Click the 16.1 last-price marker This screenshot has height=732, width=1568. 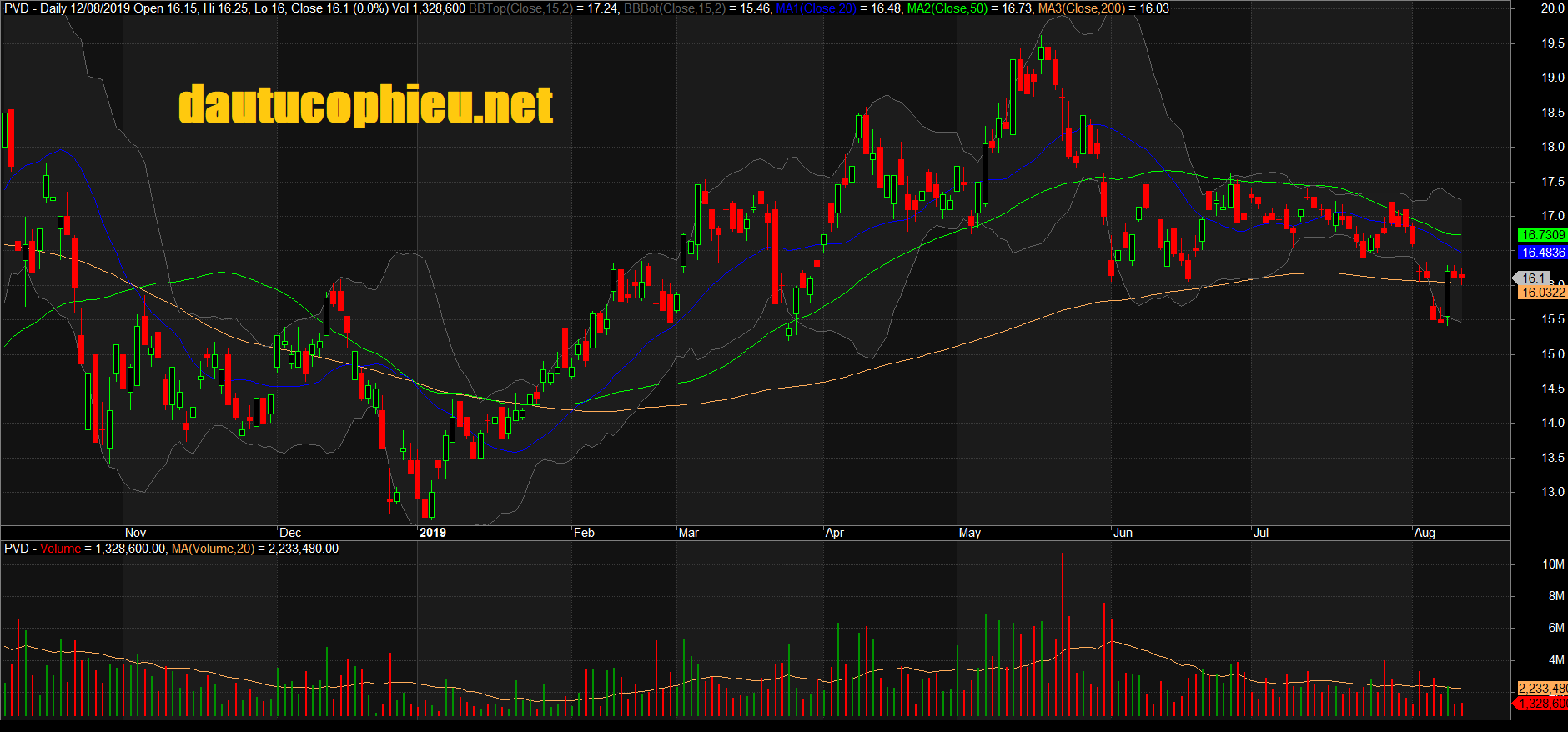tap(1532, 278)
